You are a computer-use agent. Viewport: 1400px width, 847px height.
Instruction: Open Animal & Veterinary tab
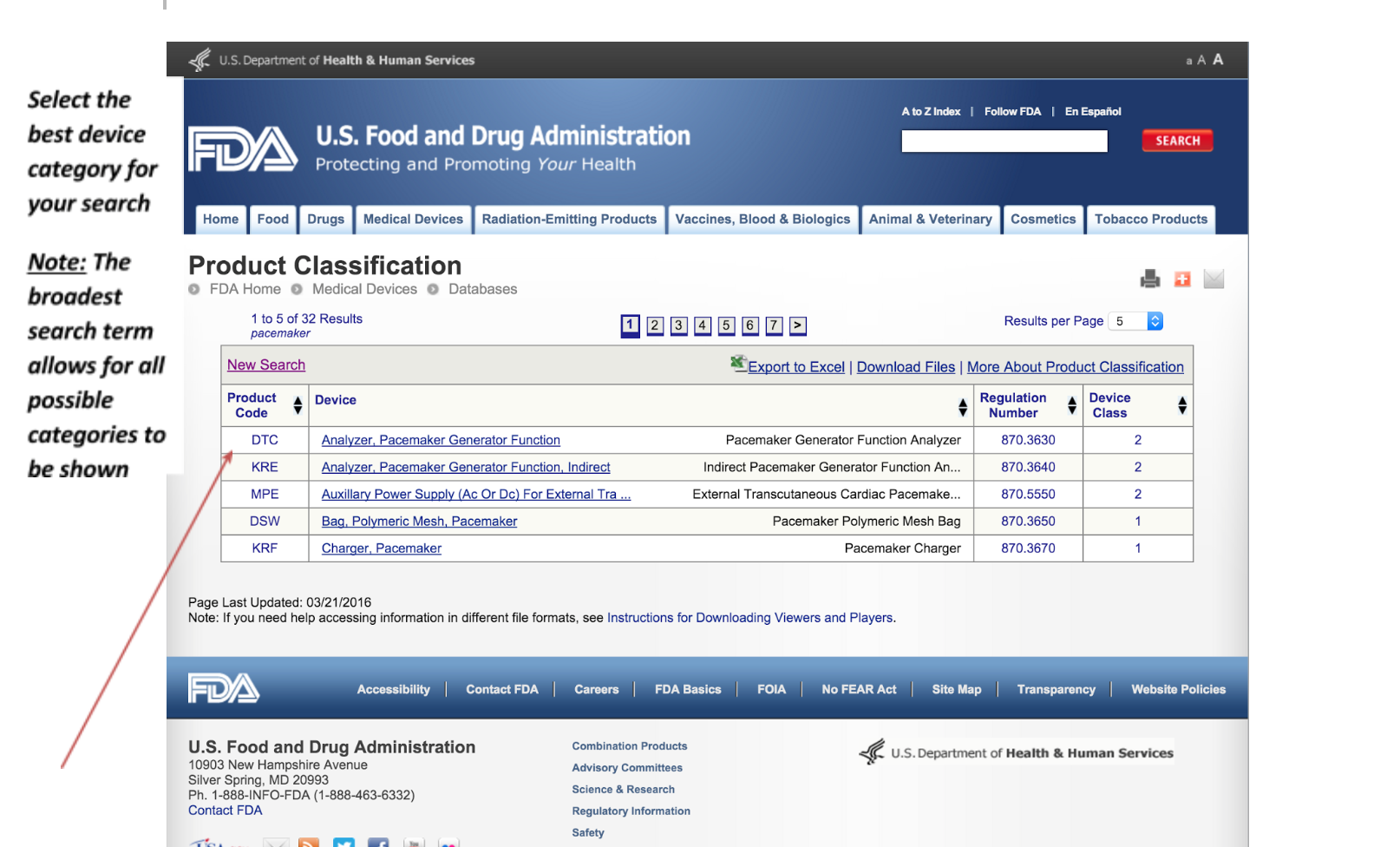(930, 220)
